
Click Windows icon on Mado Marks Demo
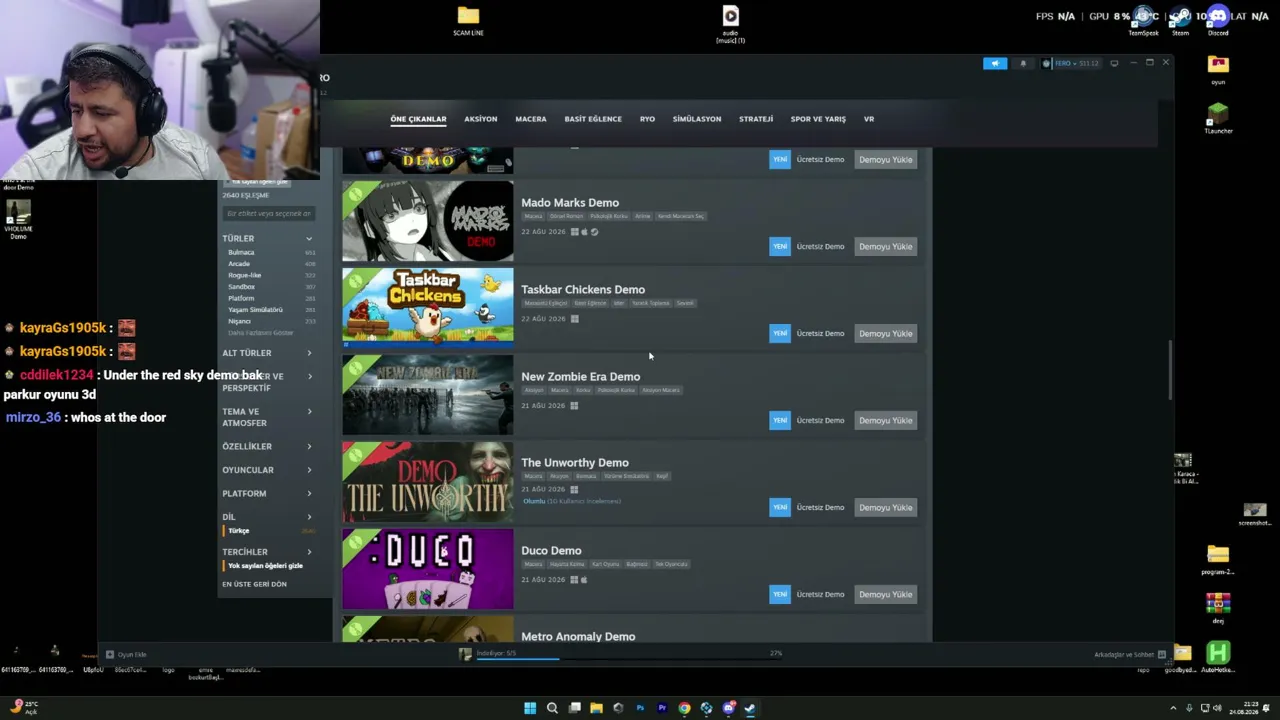tap(574, 232)
